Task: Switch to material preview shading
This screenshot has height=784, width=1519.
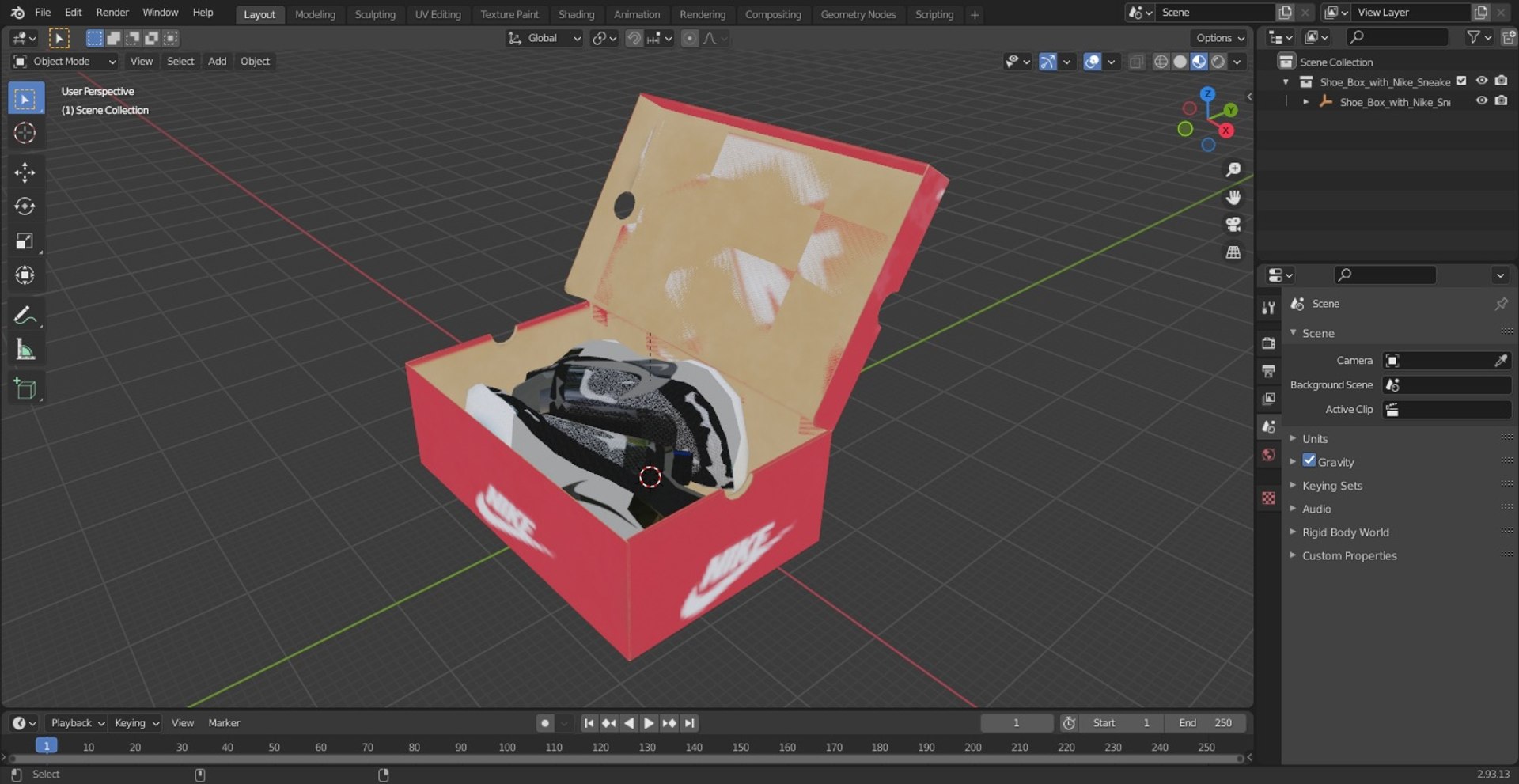Action: (x=1199, y=62)
